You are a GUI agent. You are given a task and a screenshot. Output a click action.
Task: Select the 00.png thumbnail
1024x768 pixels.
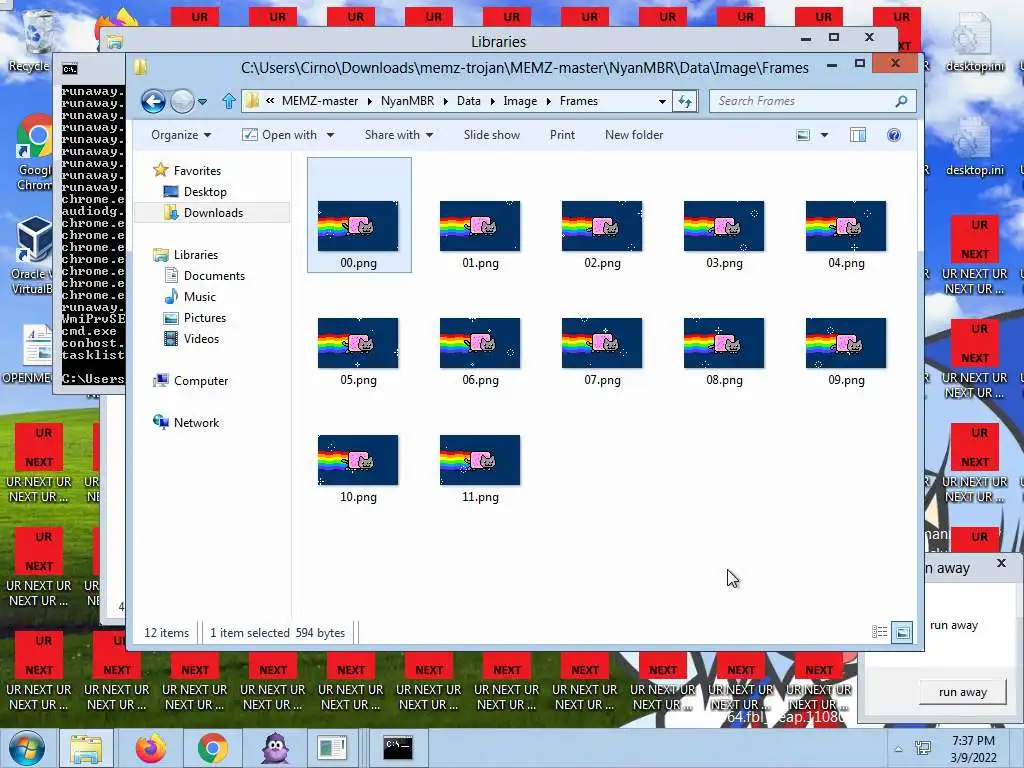pos(359,226)
